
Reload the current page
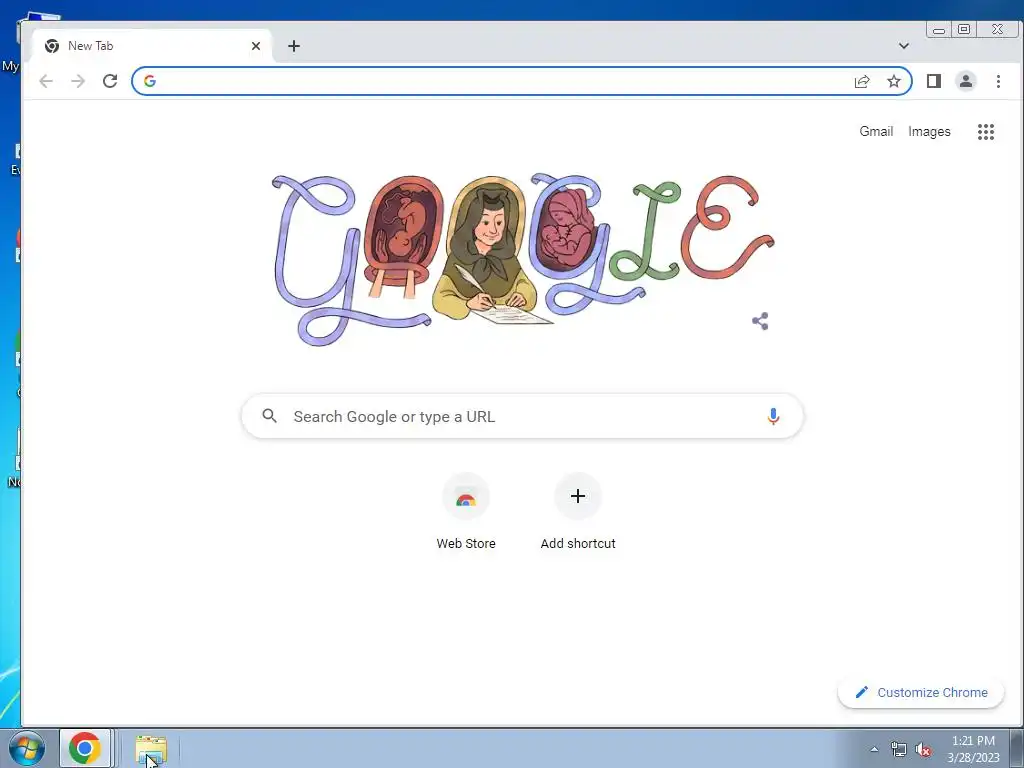(110, 81)
